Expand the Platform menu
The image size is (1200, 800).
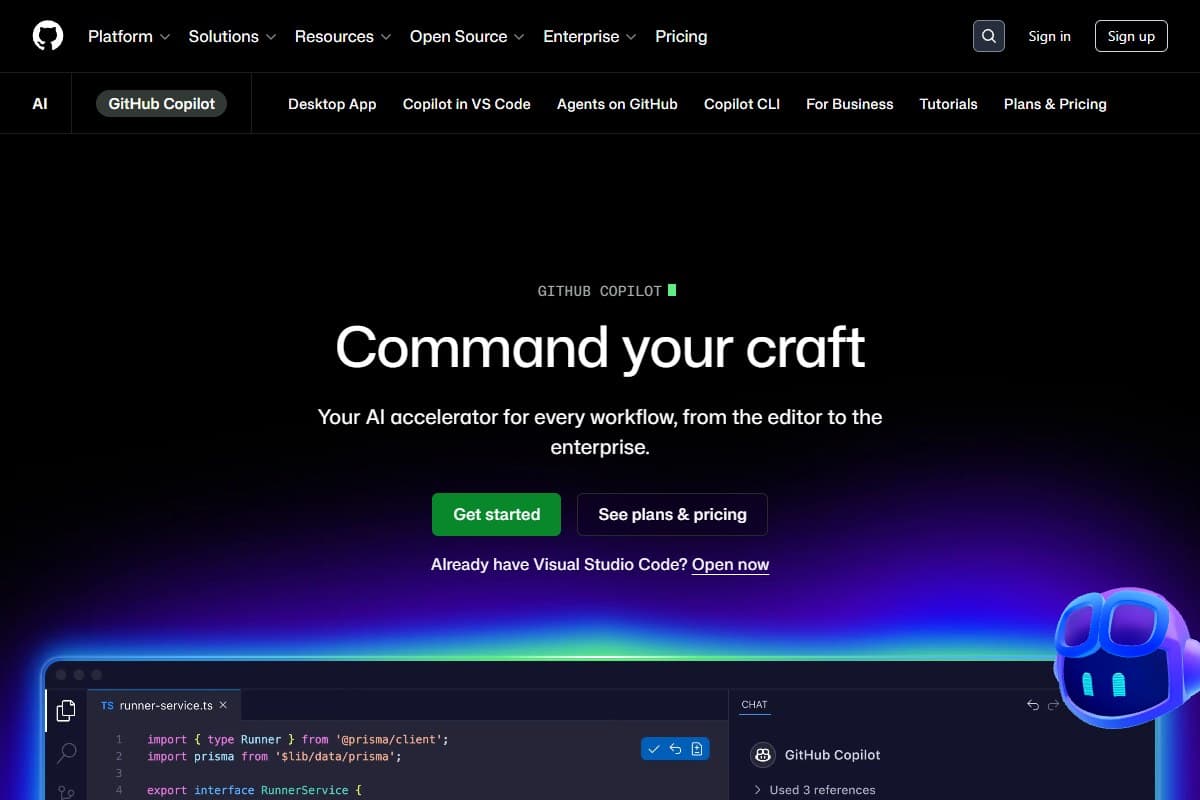(x=129, y=36)
